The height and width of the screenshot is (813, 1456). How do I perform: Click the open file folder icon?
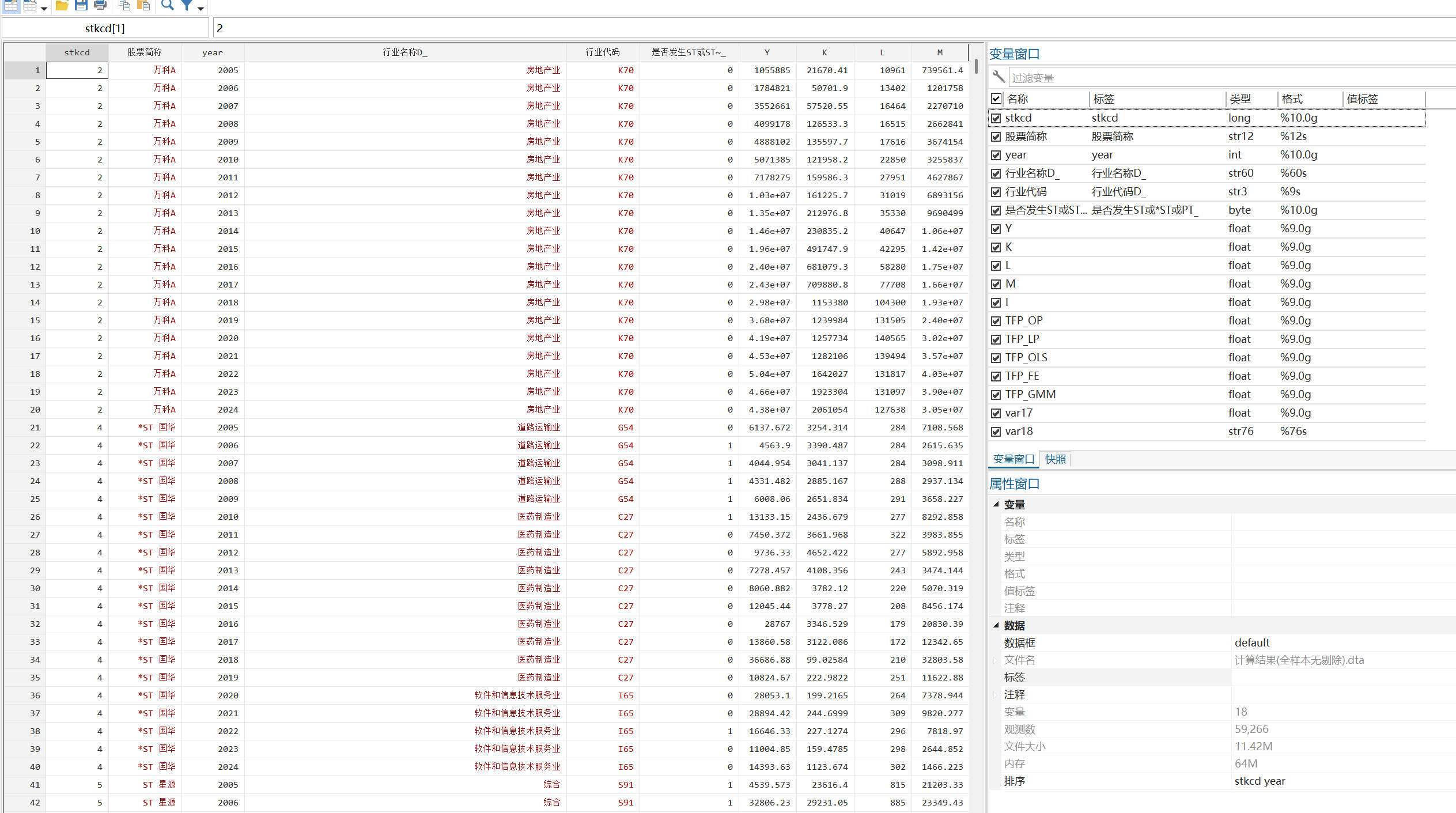(62, 6)
